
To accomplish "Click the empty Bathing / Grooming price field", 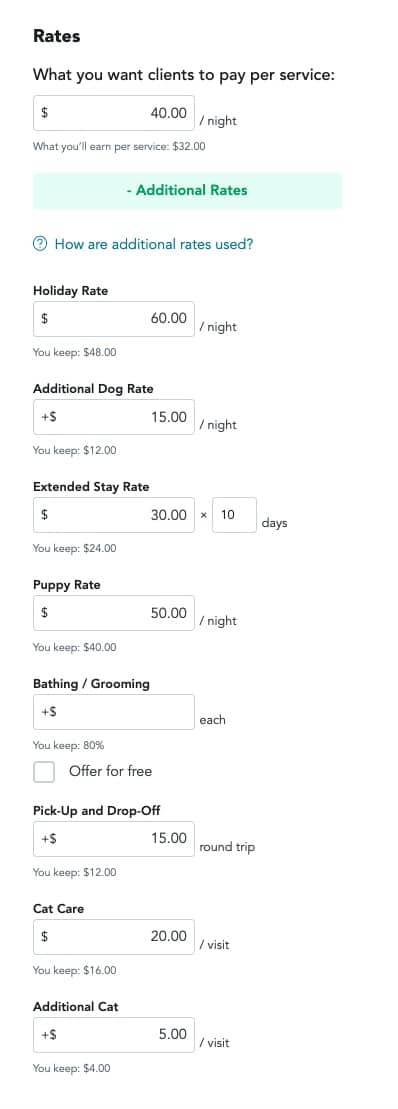I will (x=114, y=712).
